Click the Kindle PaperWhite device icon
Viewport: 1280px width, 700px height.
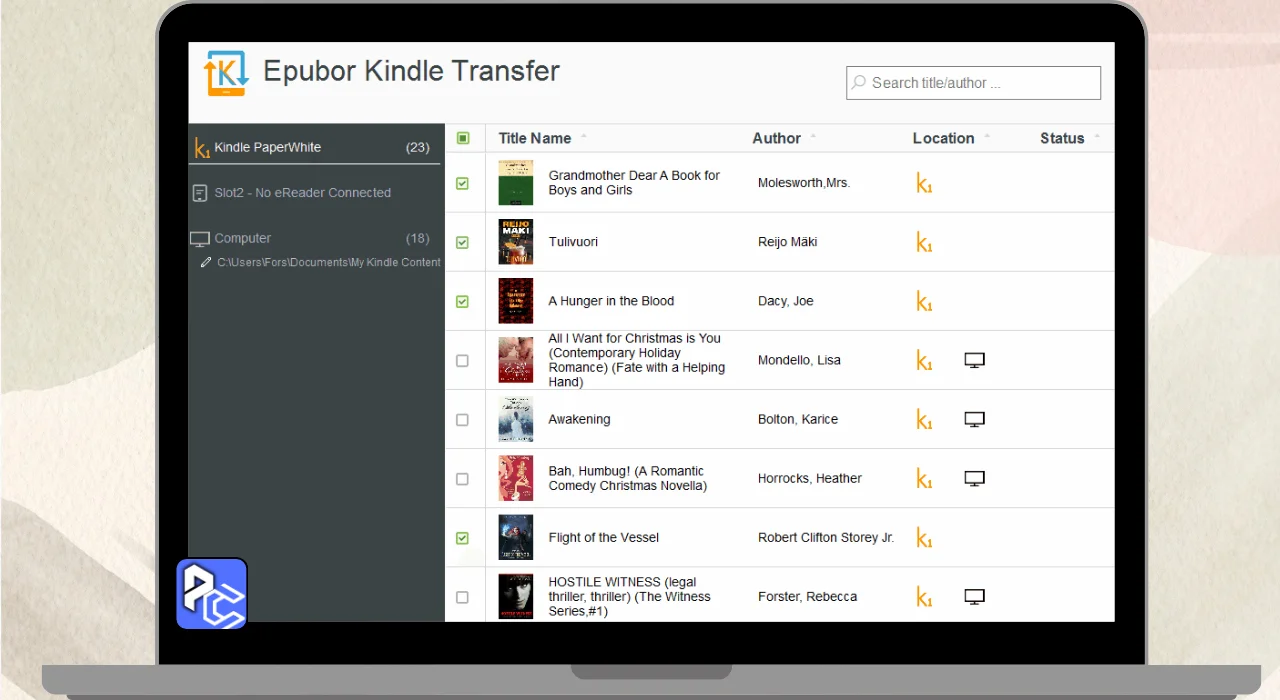click(x=201, y=148)
